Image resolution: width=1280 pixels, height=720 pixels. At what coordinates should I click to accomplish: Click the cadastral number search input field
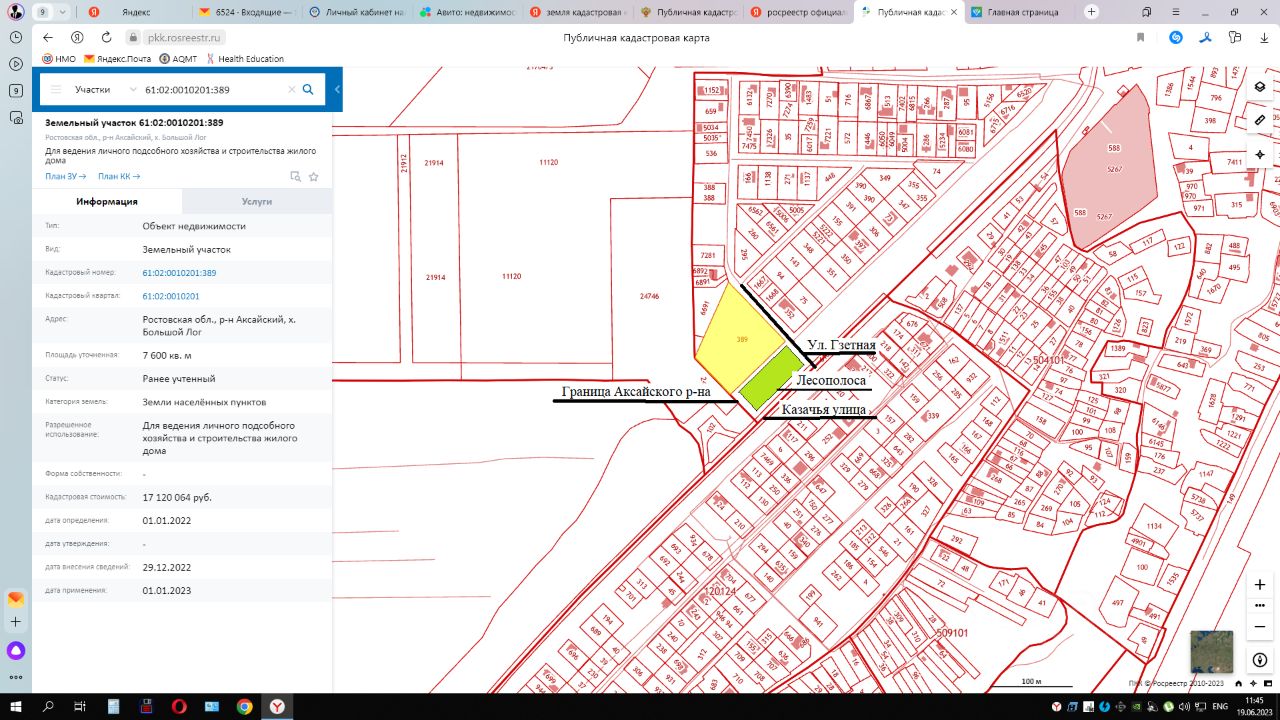(x=213, y=89)
